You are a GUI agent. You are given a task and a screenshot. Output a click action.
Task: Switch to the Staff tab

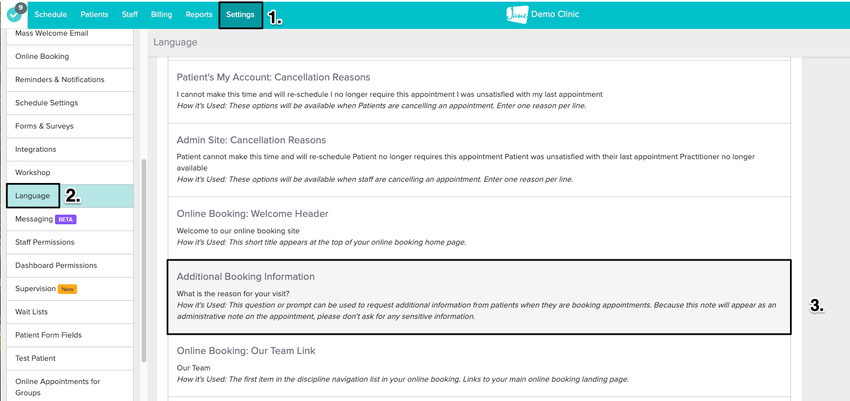click(130, 15)
